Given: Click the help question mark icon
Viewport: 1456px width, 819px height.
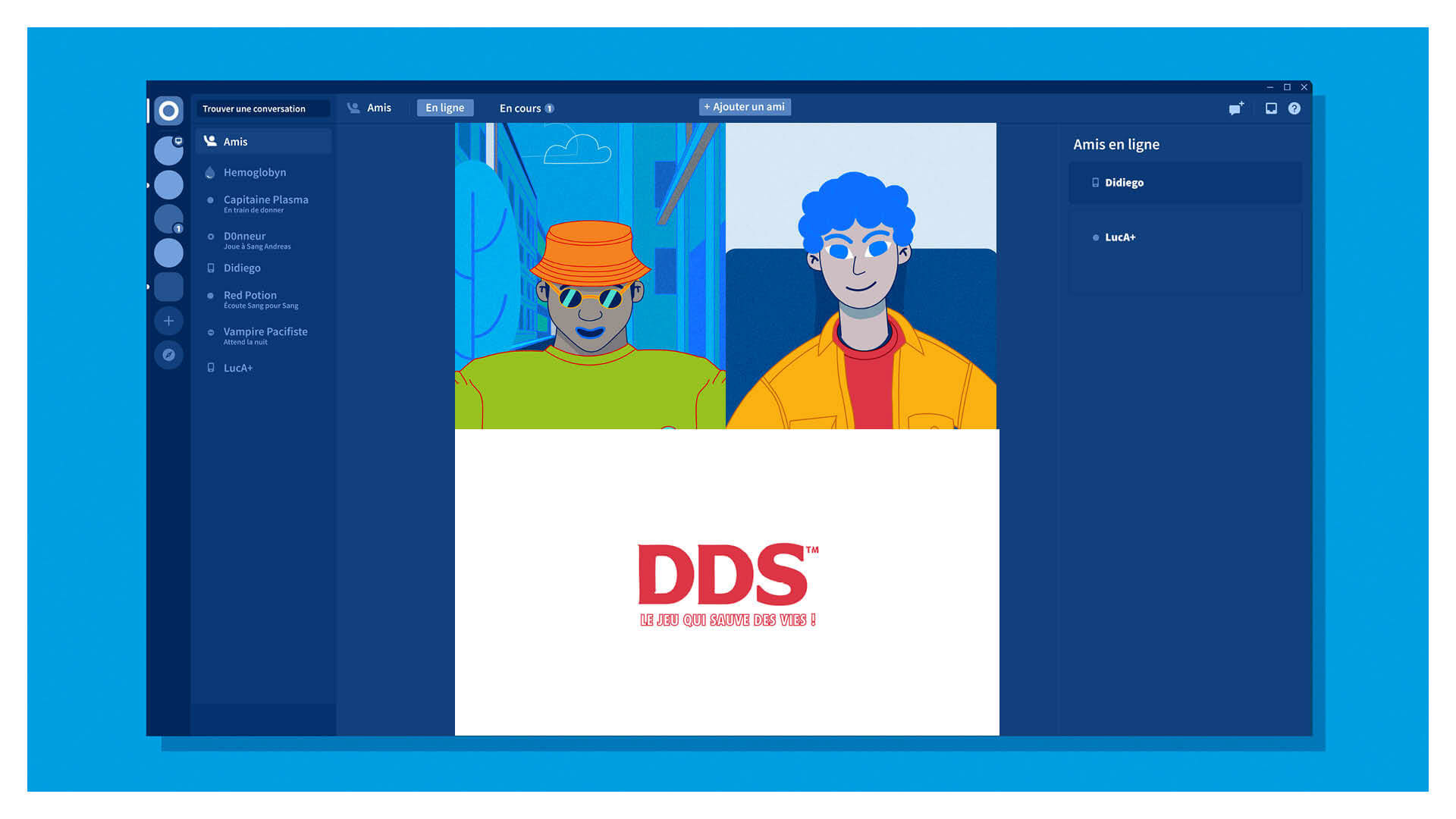Looking at the screenshot, I should coord(1294,108).
